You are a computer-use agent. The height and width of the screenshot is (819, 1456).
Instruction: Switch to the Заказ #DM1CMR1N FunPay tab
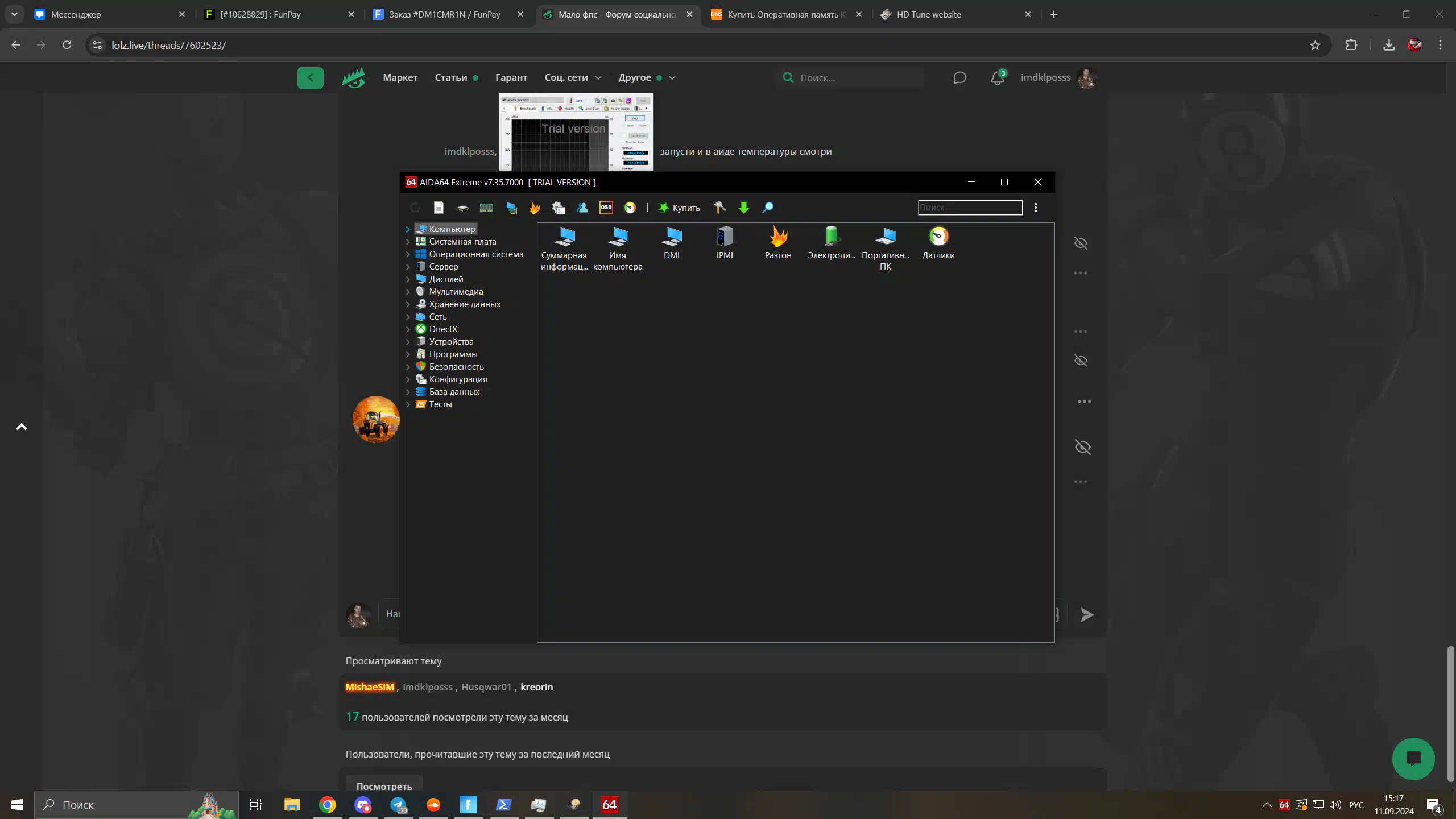[448, 15]
